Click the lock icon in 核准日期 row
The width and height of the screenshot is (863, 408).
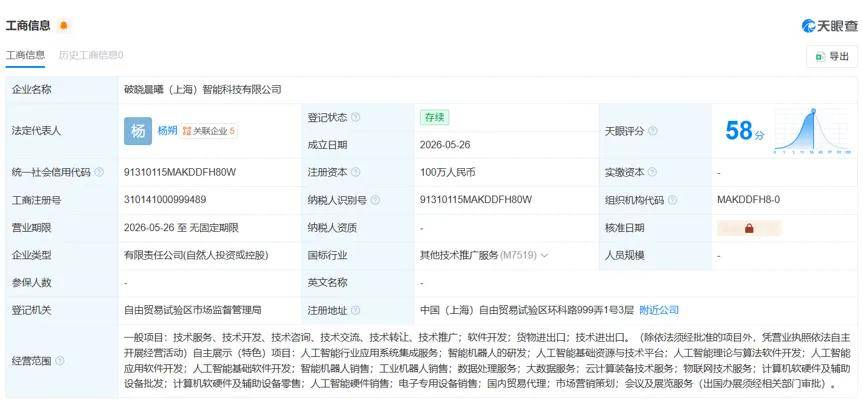click(x=749, y=228)
